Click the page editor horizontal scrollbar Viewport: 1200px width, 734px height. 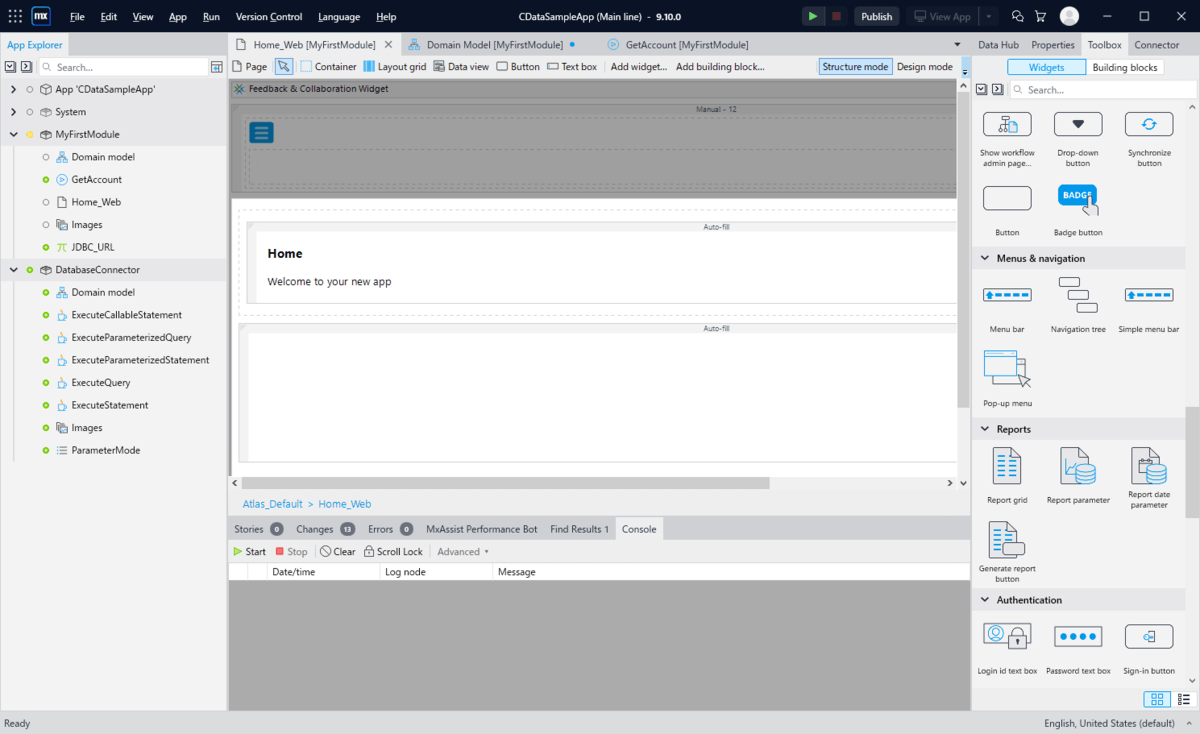(x=506, y=483)
